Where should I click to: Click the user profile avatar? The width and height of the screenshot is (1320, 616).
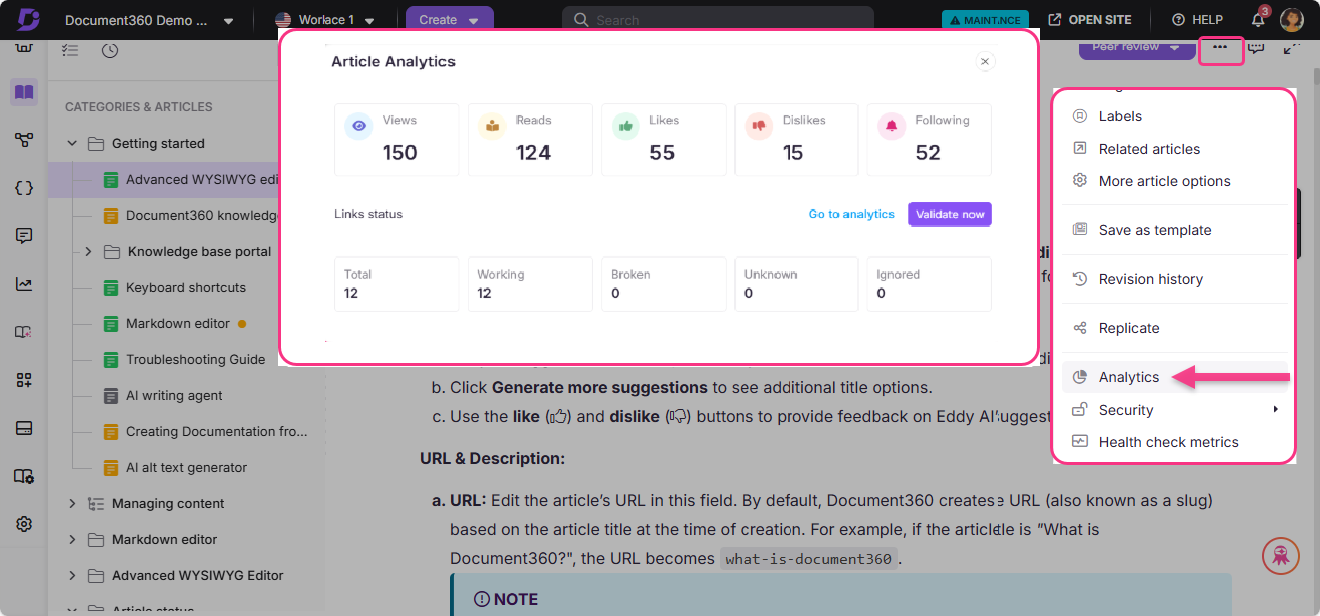point(1292,20)
